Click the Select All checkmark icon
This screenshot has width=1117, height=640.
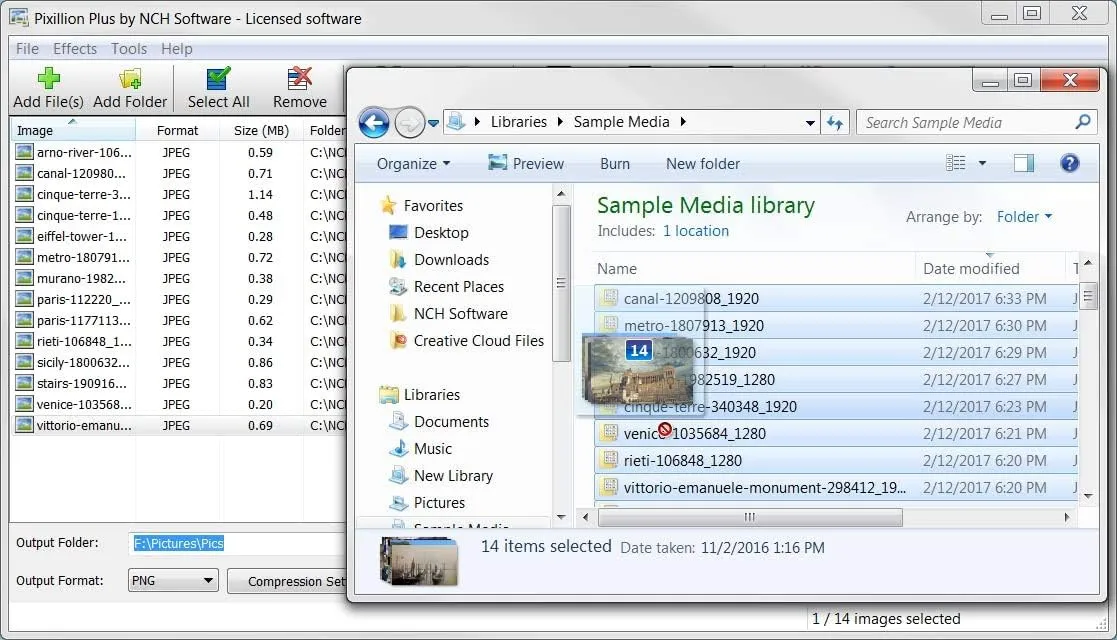click(218, 78)
